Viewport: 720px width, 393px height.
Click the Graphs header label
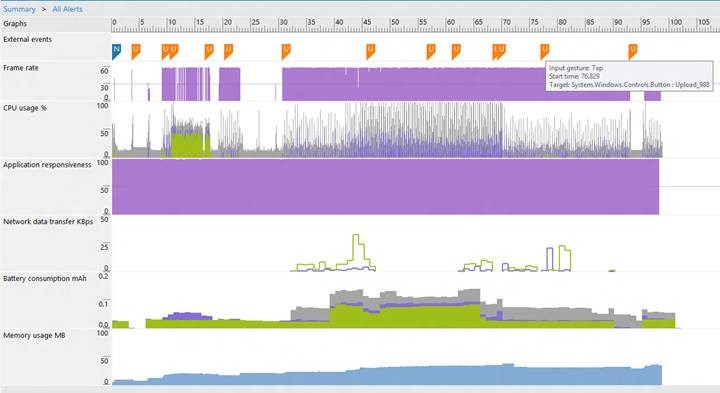coord(15,23)
